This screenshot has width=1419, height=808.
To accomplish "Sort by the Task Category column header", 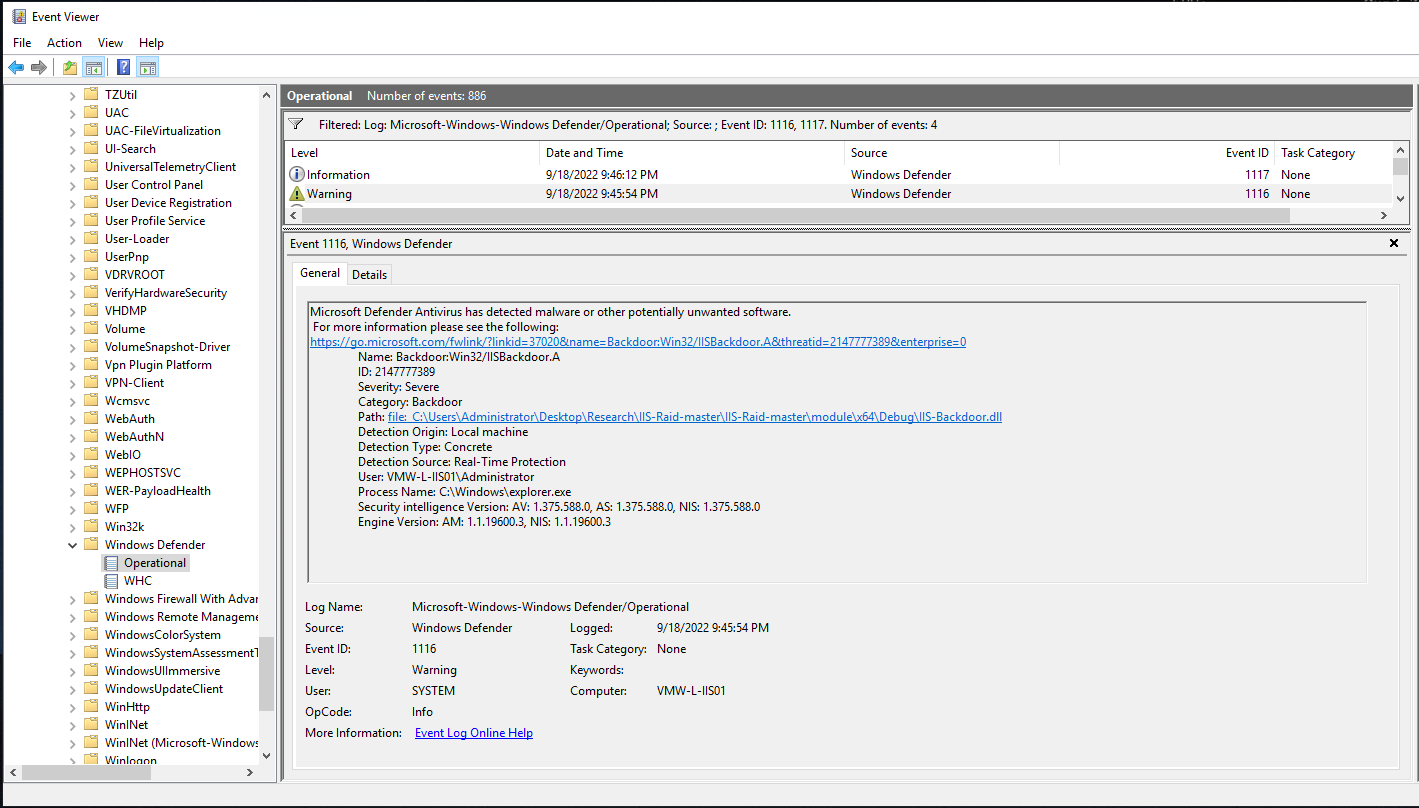I will pyautogui.click(x=1333, y=153).
